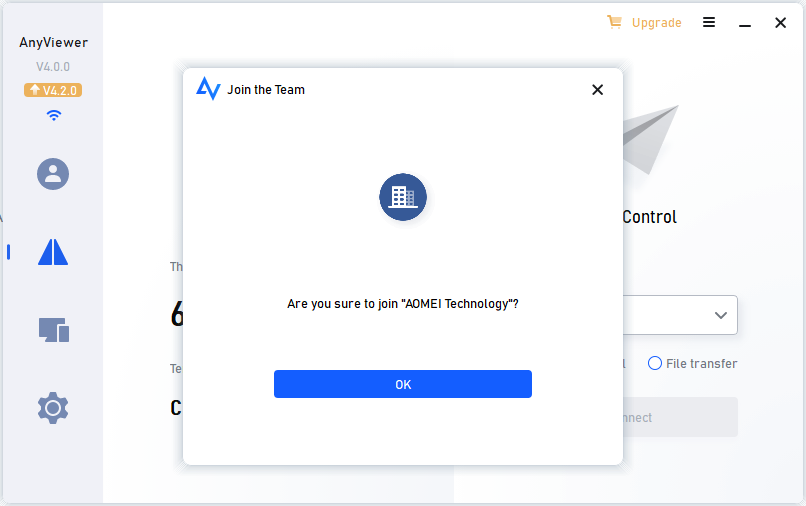Open the account profile icon in sidebar
806x506 pixels.
point(53,174)
